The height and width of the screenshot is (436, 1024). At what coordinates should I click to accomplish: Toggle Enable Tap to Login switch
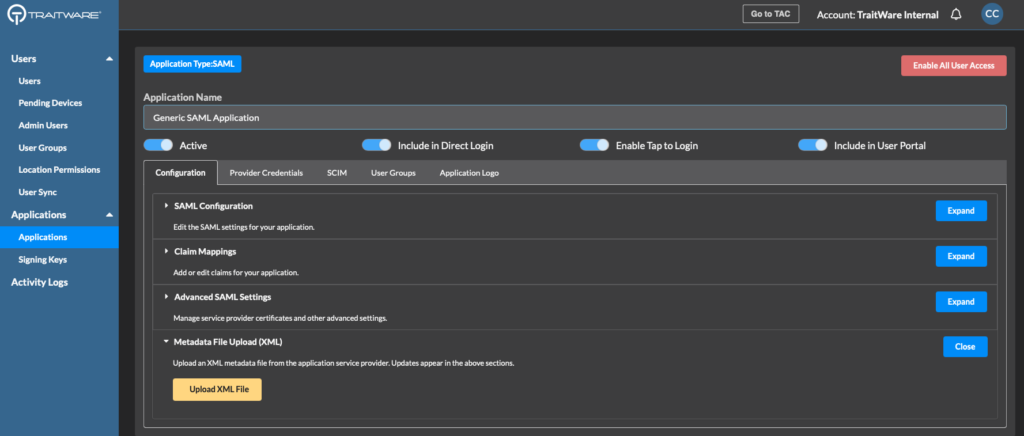pyautogui.click(x=594, y=145)
